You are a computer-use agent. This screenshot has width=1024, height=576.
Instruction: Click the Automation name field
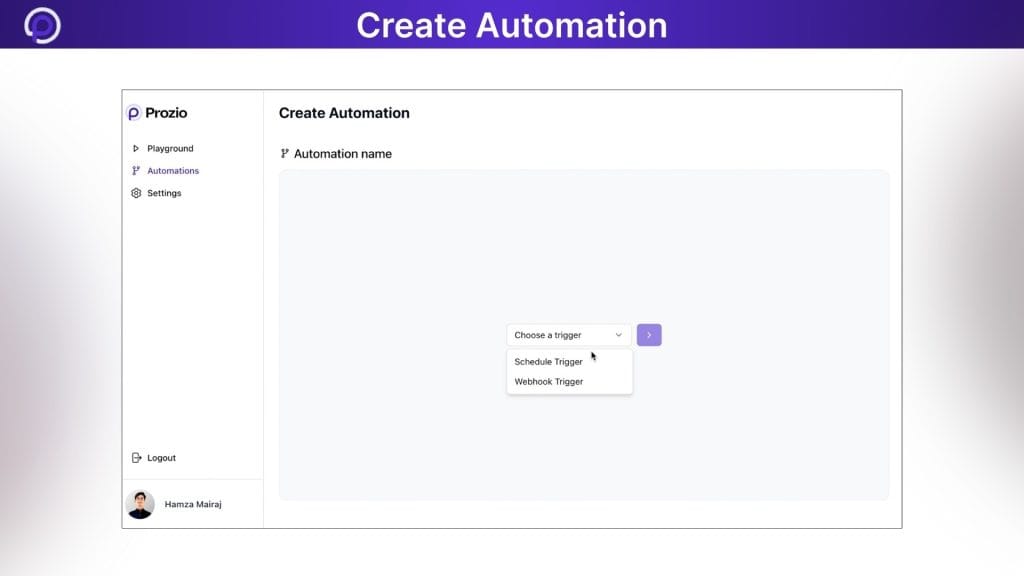[343, 153]
